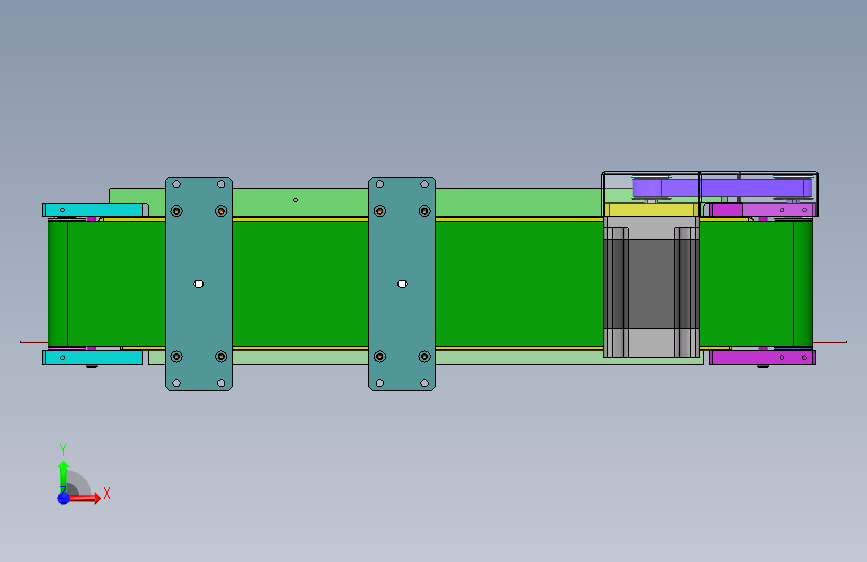Select the magenta bearing block below the belt
Viewport: 867px width, 562px height.
coord(762,357)
